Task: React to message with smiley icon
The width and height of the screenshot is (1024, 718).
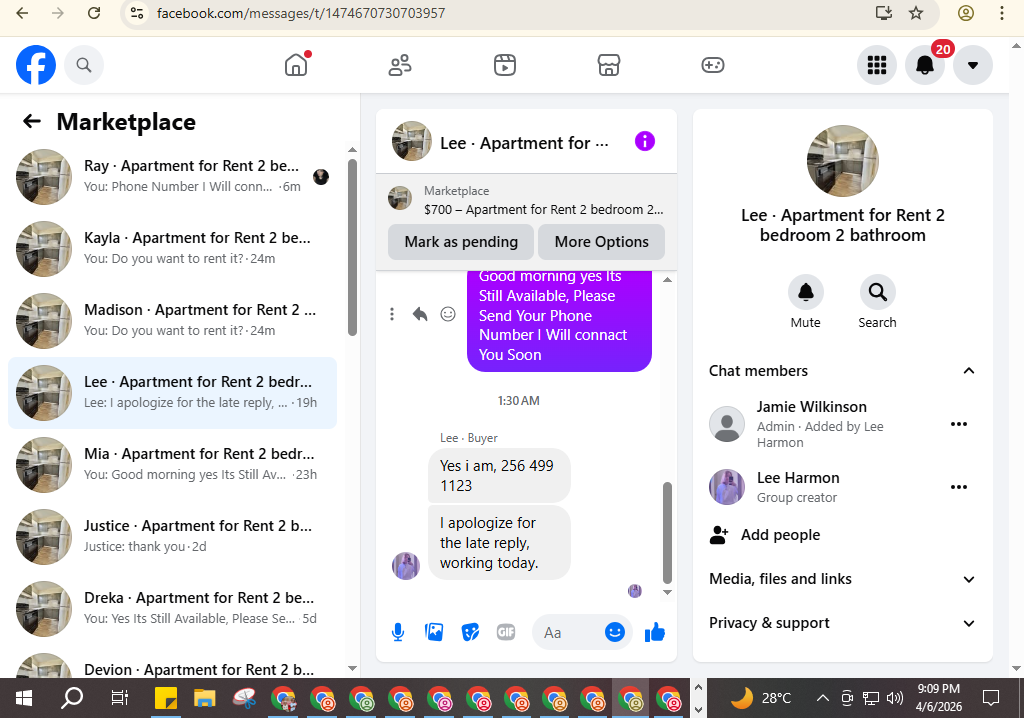Action: [x=448, y=314]
